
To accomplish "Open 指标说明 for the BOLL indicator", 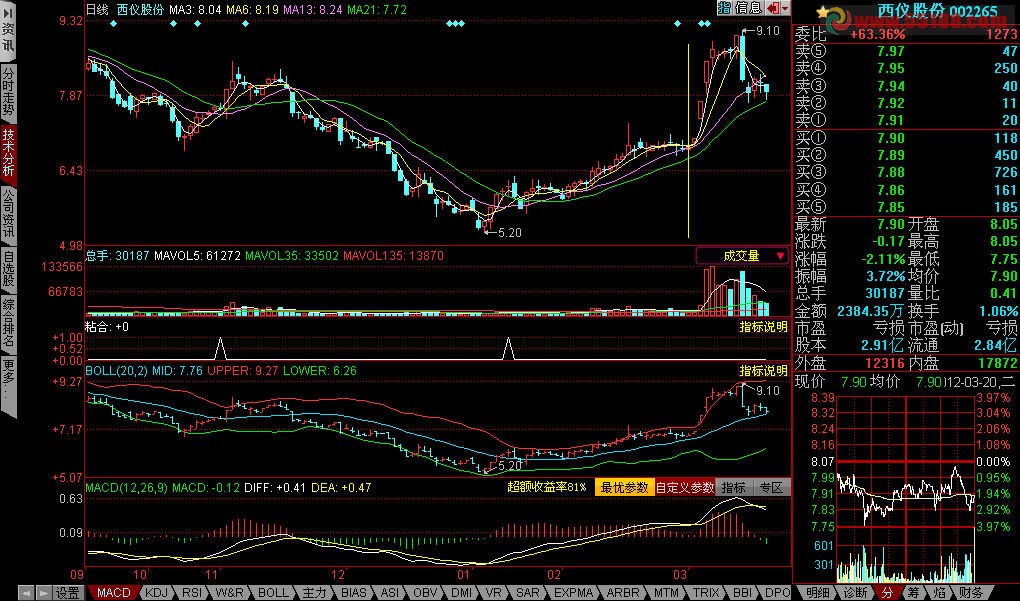I will [x=763, y=370].
